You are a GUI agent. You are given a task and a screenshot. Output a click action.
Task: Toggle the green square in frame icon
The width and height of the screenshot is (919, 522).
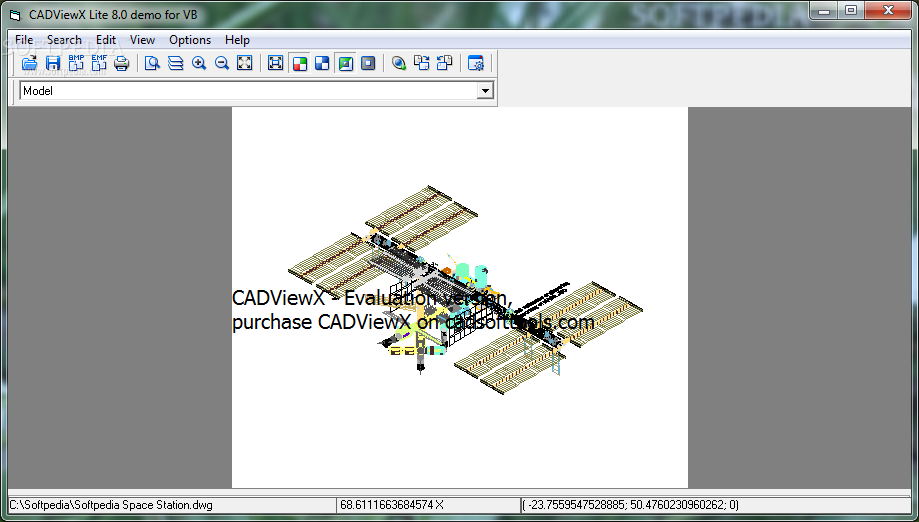click(x=346, y=63)
